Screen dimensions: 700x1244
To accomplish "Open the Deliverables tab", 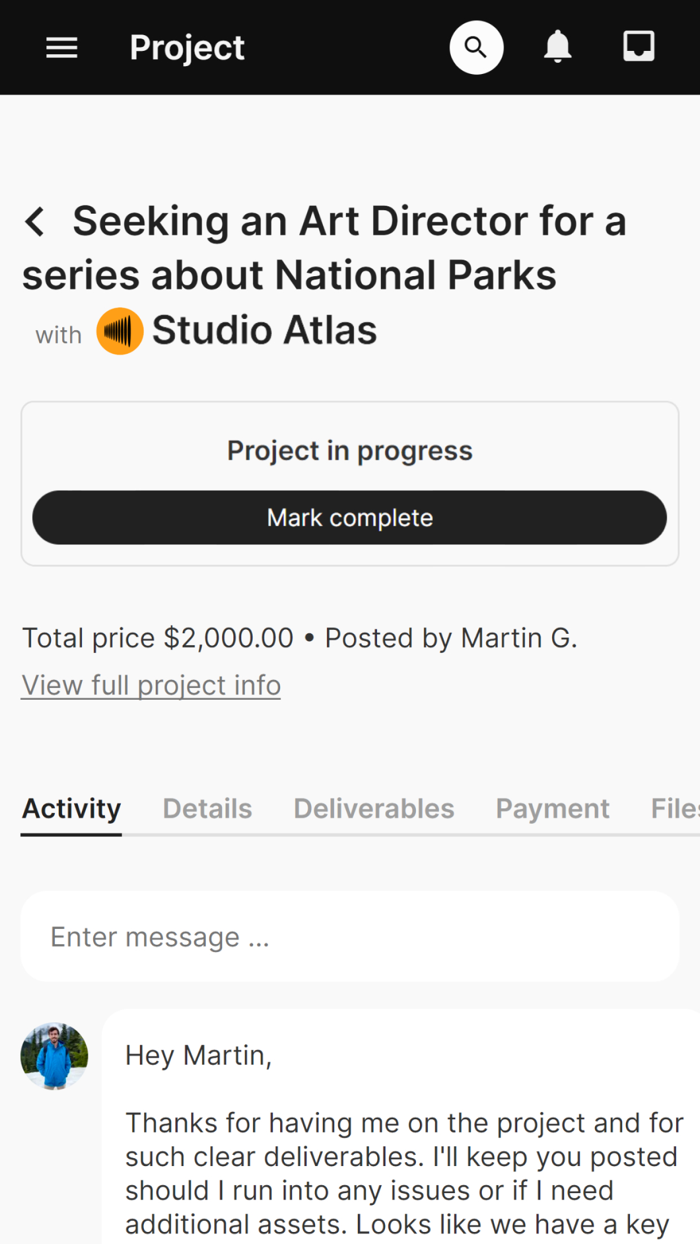I will click(x=374, y=808).
